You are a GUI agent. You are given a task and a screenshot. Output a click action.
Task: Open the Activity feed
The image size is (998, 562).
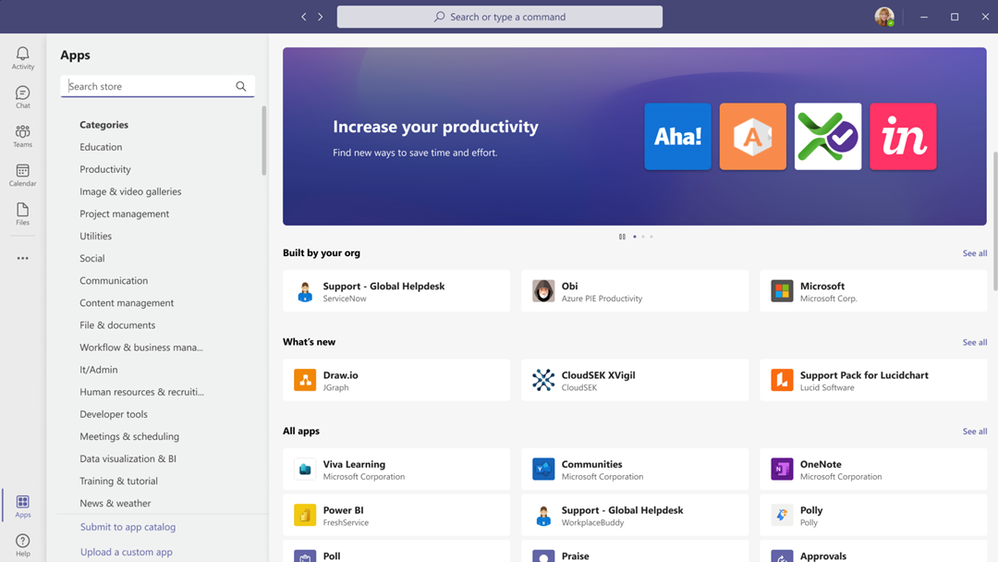(x=22, y=58)
